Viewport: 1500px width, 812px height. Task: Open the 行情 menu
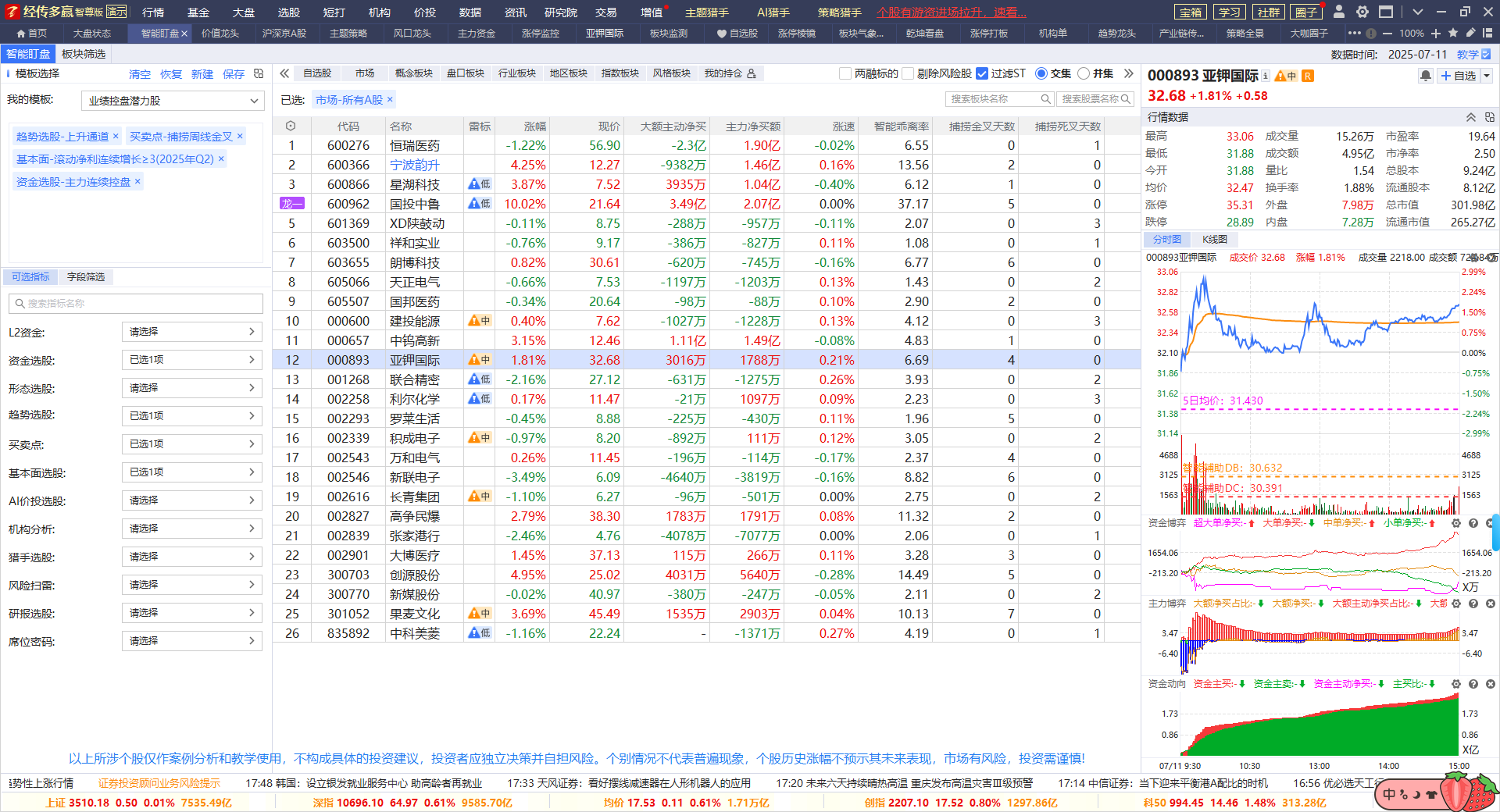(x=153, y=12)
